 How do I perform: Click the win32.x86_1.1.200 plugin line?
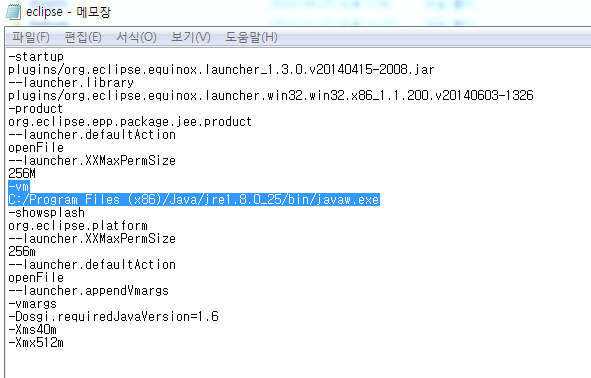(271, 96)
